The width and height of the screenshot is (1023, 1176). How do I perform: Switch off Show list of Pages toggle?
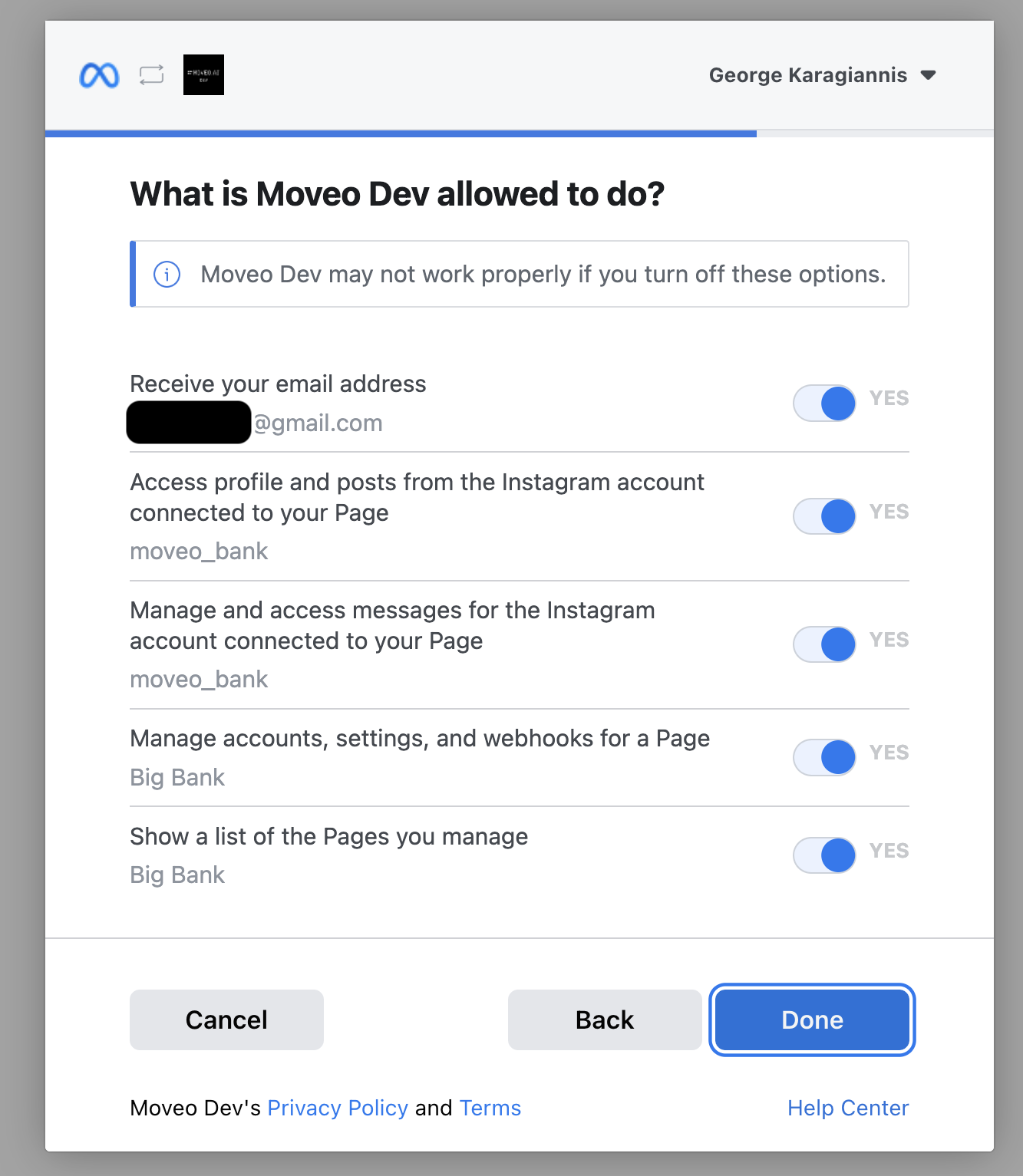point(824,855)
